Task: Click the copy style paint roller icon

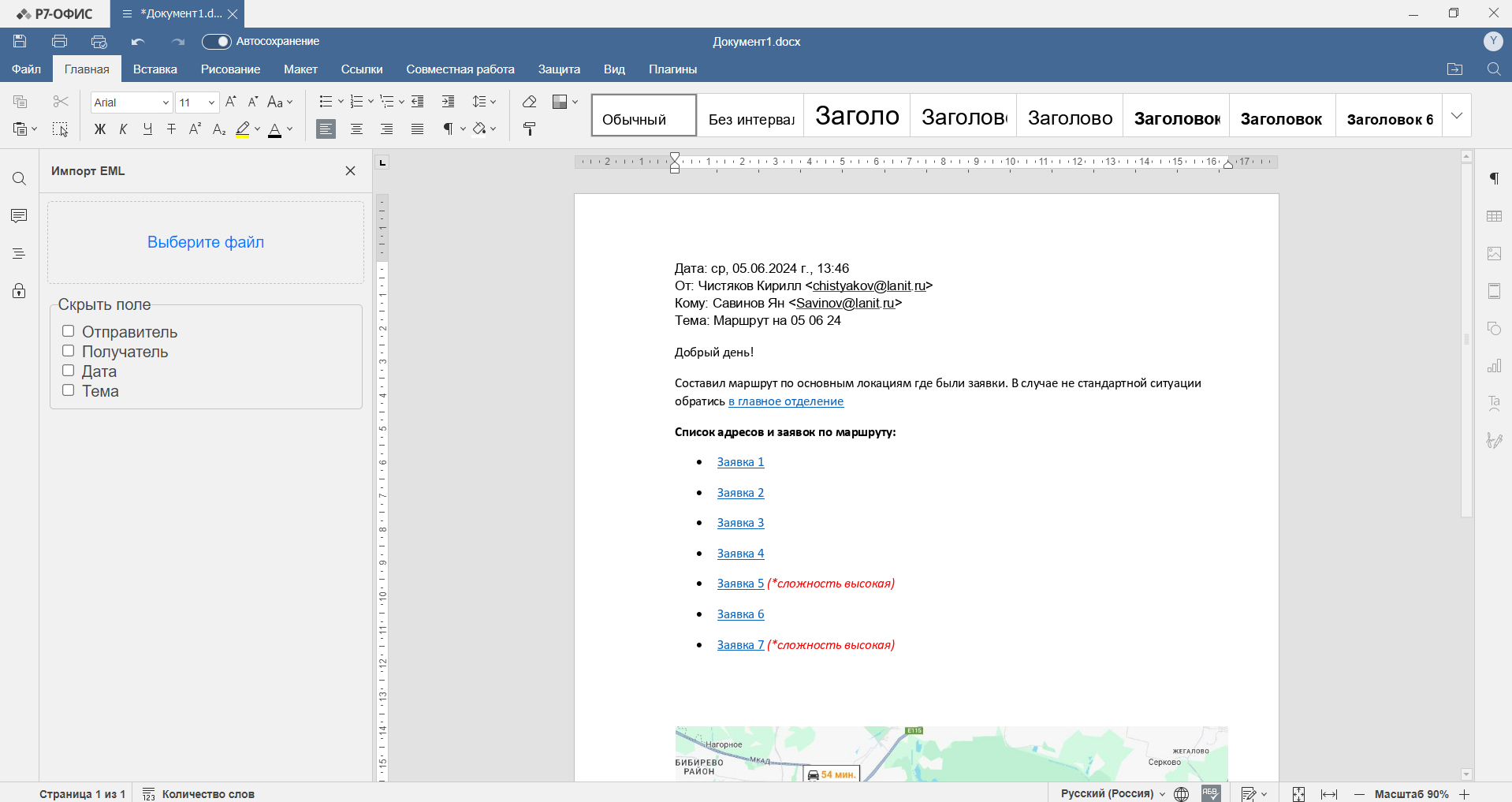Action: pyautogui.click(x=529, y=129)
